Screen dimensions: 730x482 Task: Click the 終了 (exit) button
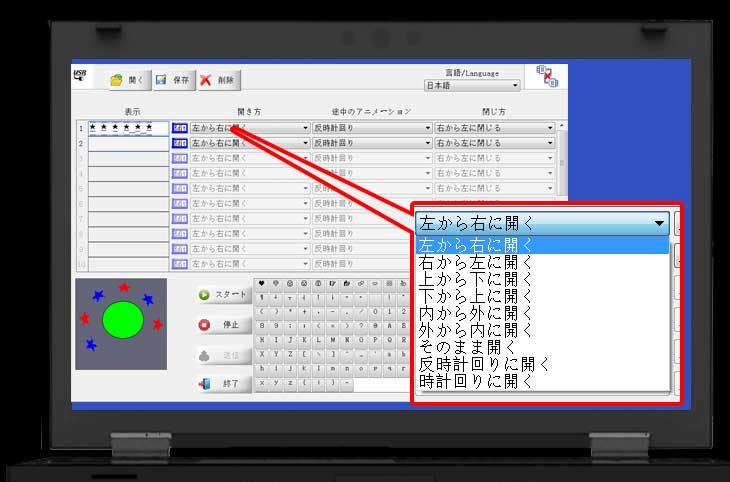[x=222, y=384]
